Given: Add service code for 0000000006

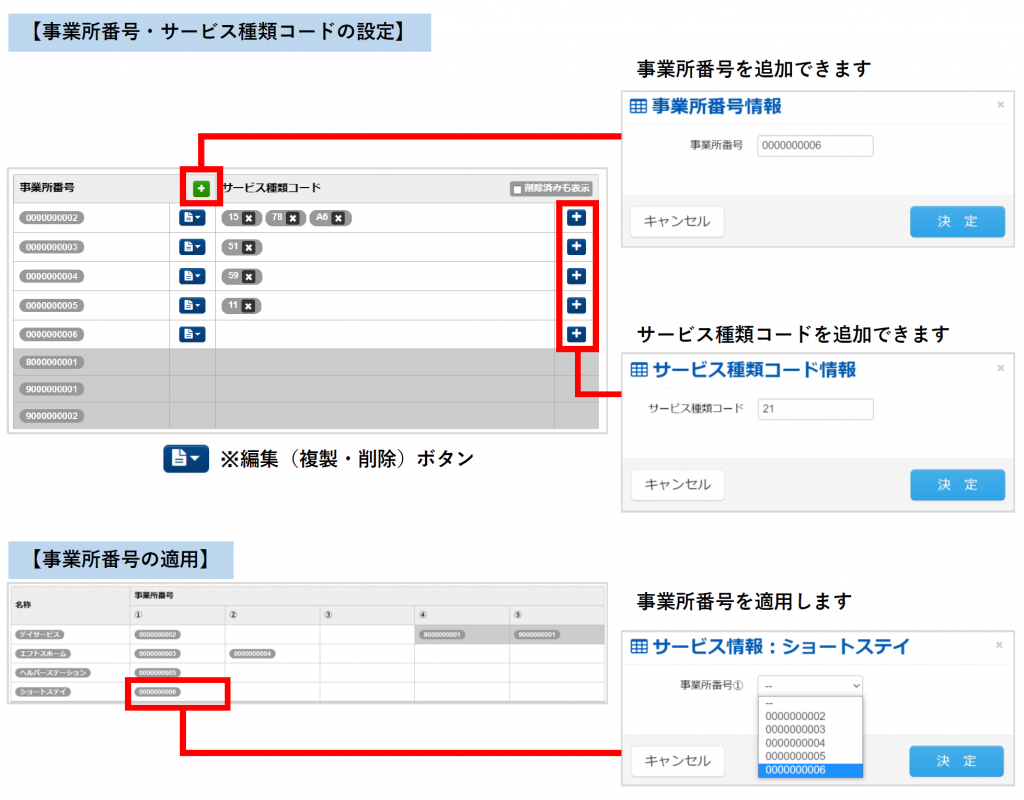Looking at the screenshot, I should 576,335.
